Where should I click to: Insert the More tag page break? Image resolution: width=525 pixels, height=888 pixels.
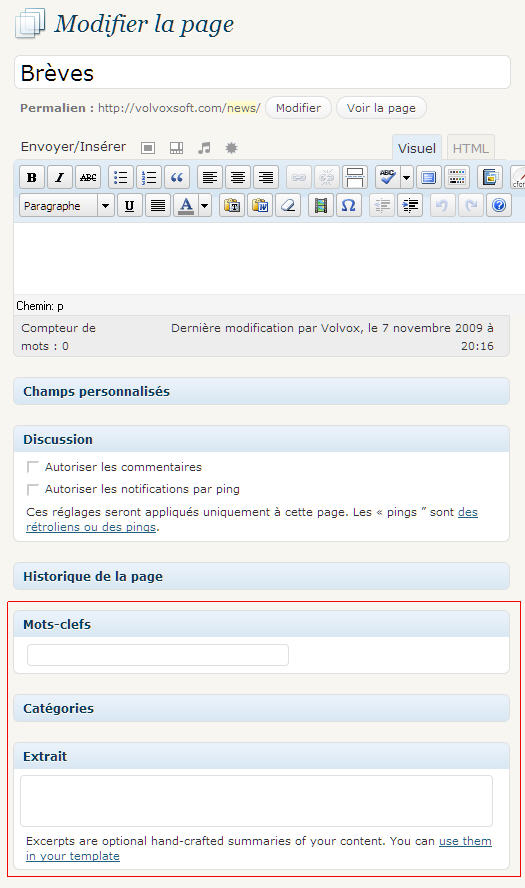(x=355, y=178)
